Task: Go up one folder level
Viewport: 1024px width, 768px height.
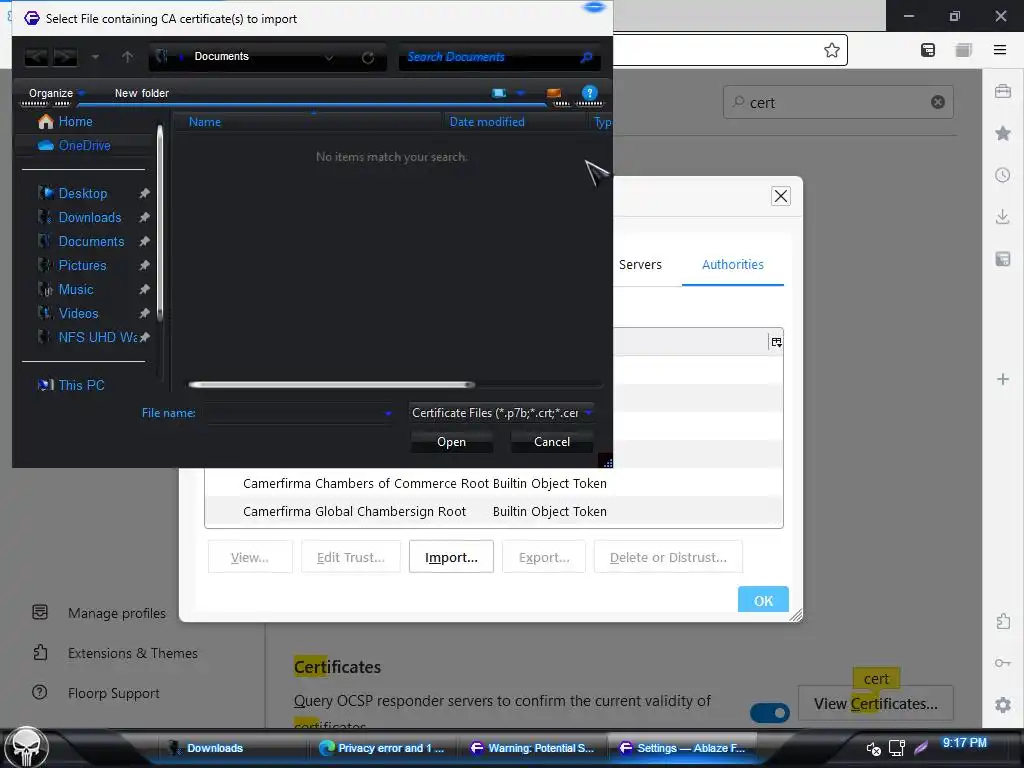Action: pos(127,57)
